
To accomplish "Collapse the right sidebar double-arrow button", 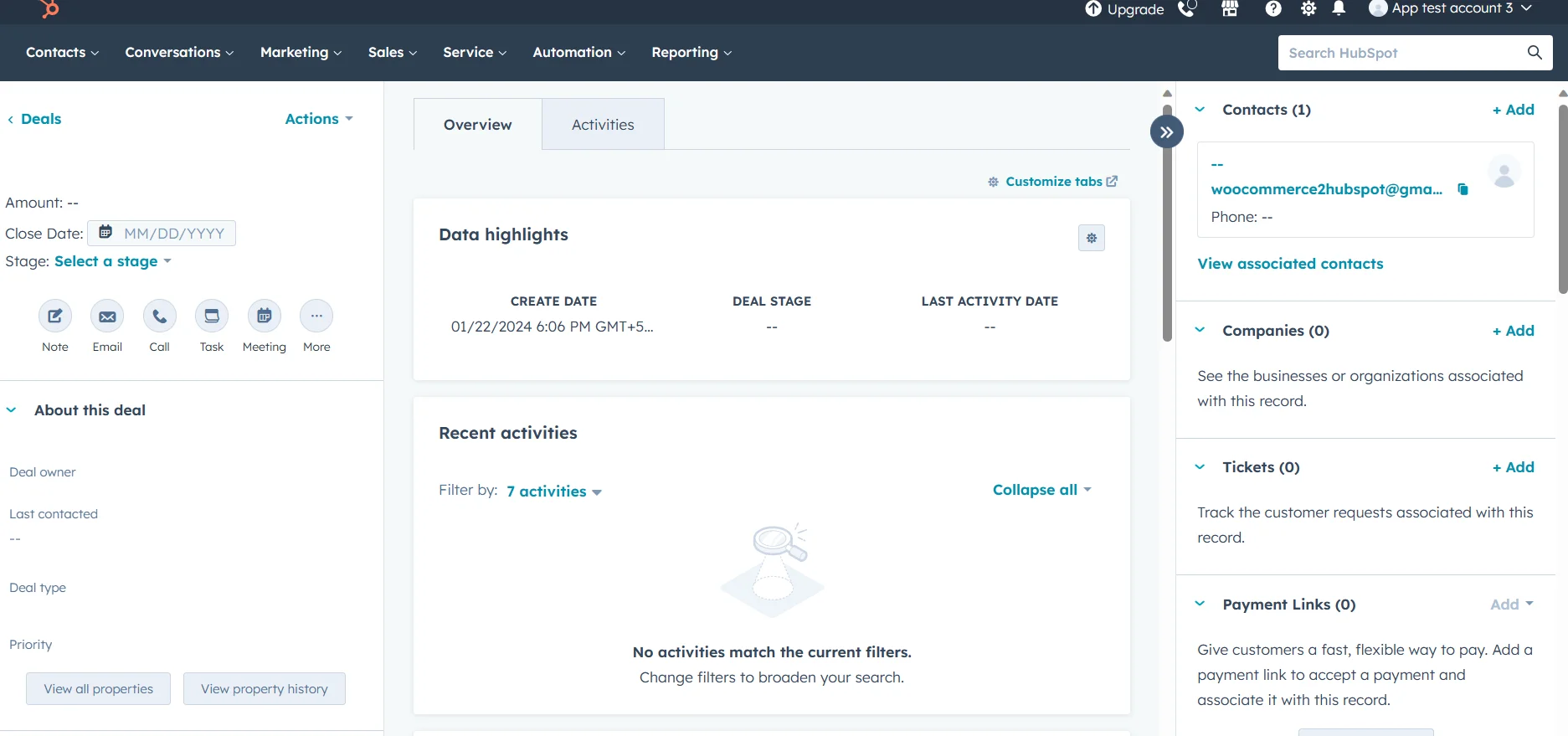I will pyautogui.click(x=1167, y=131).
